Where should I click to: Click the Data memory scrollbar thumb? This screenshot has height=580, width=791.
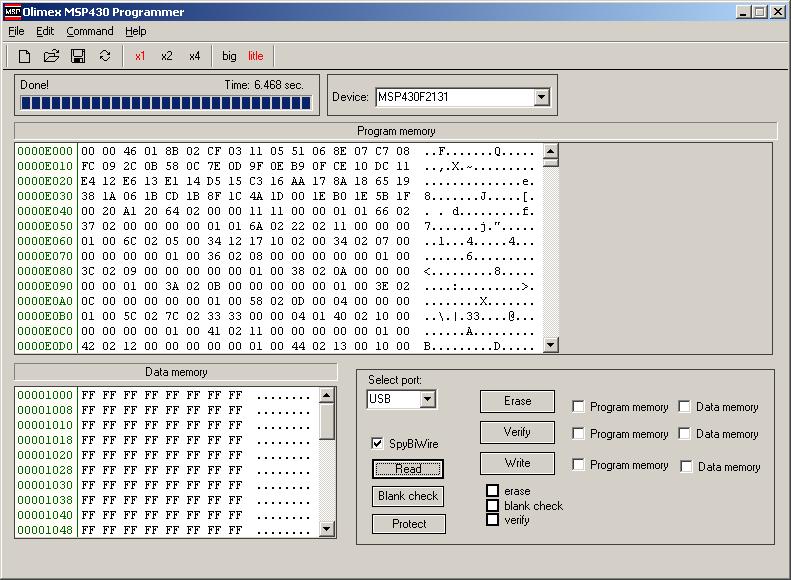tap(327, 421)
